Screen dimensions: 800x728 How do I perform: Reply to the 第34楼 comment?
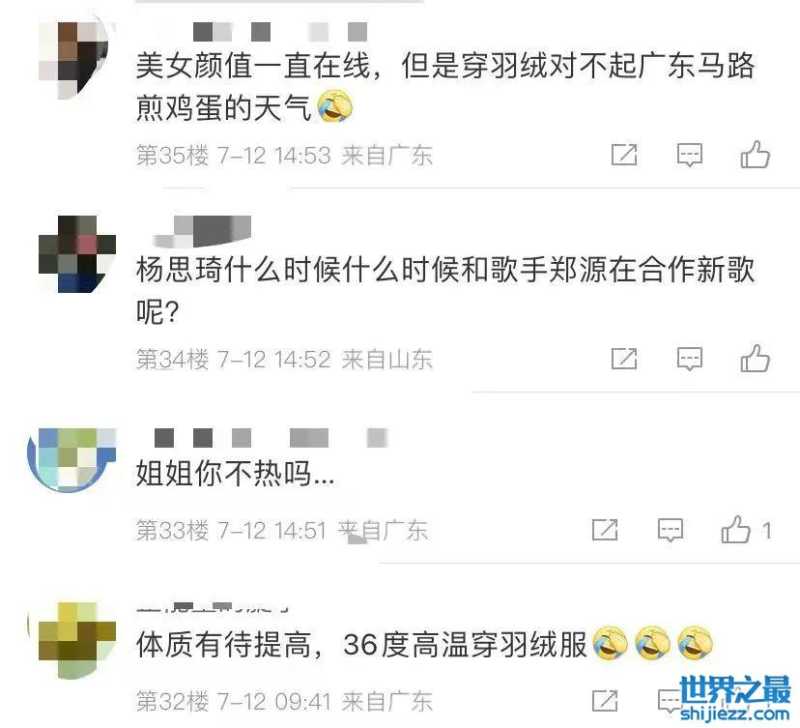[x=689, y=359]
